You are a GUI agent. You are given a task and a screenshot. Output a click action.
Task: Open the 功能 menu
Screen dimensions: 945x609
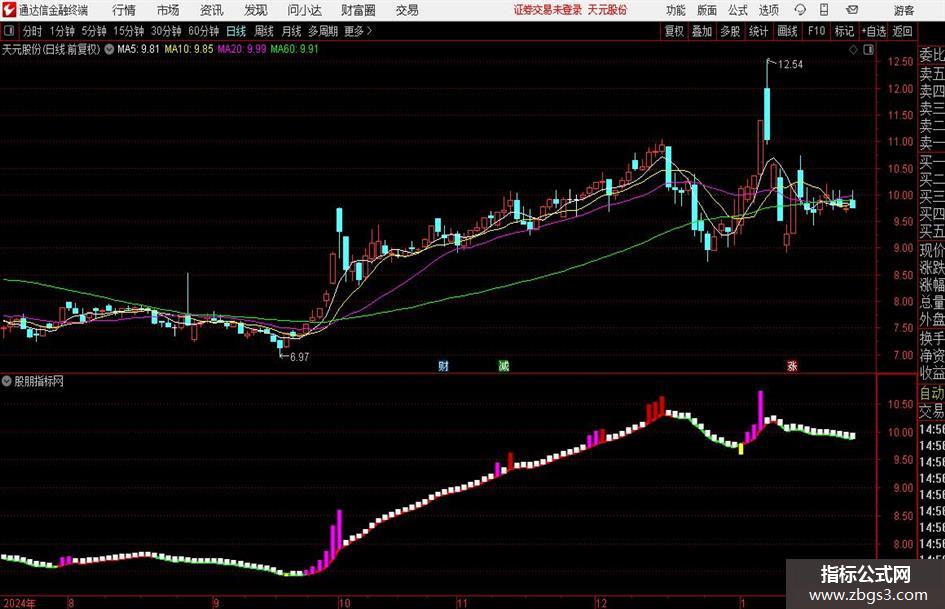(676, 10)
